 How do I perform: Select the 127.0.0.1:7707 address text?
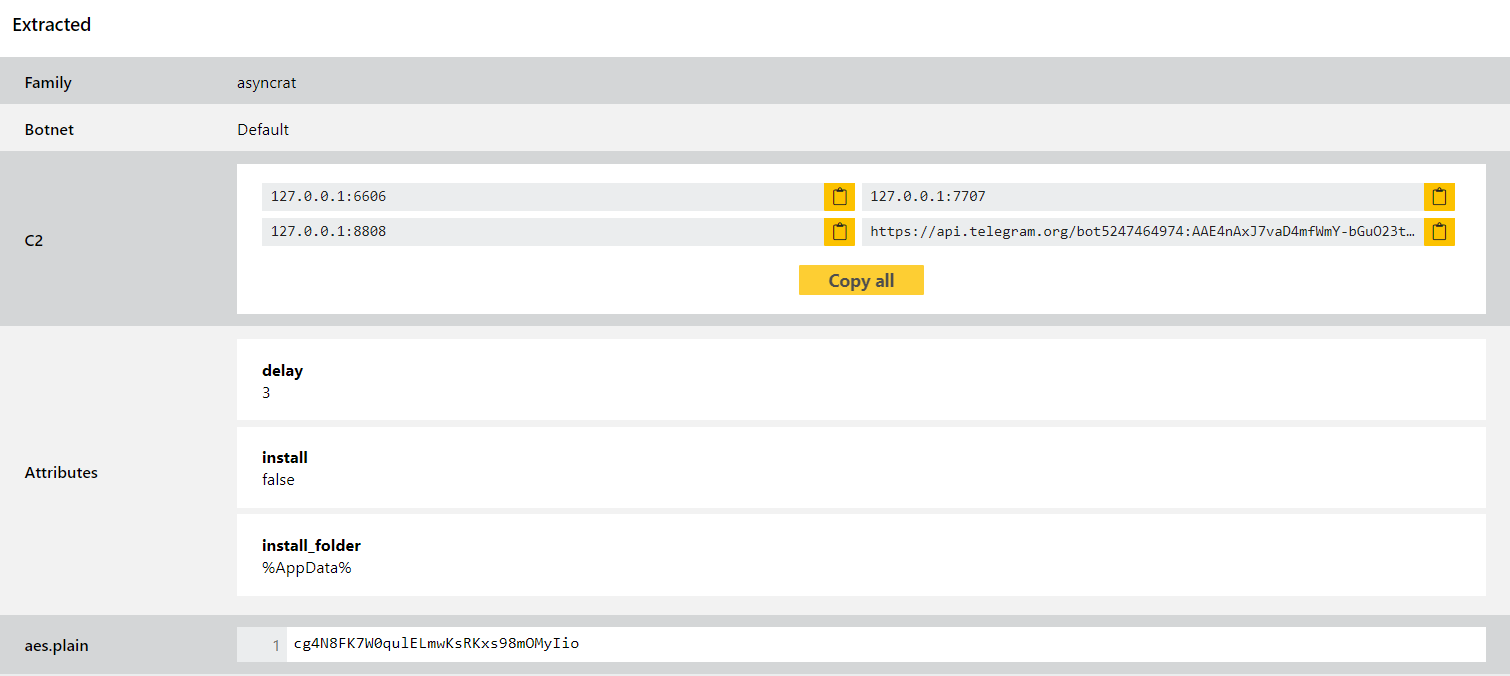pyautogui.click(x=928, y=197)
